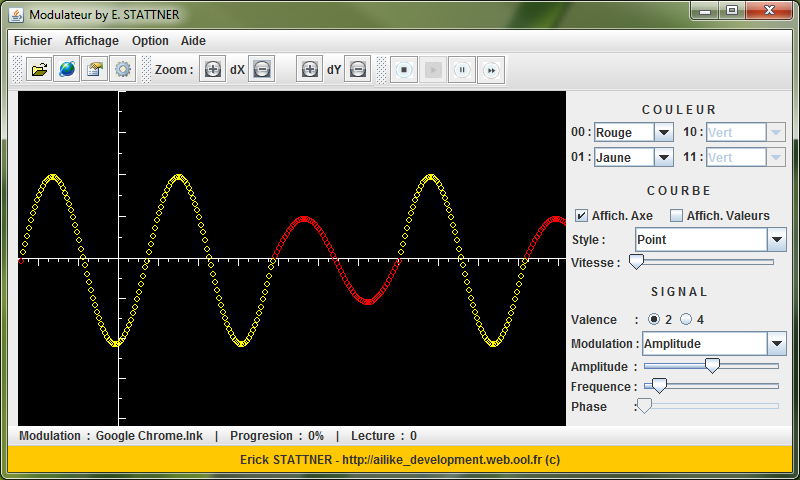Toggle the Affich. Axe checkbox
This screenshot has width=800, height=480.
[581, 216]
